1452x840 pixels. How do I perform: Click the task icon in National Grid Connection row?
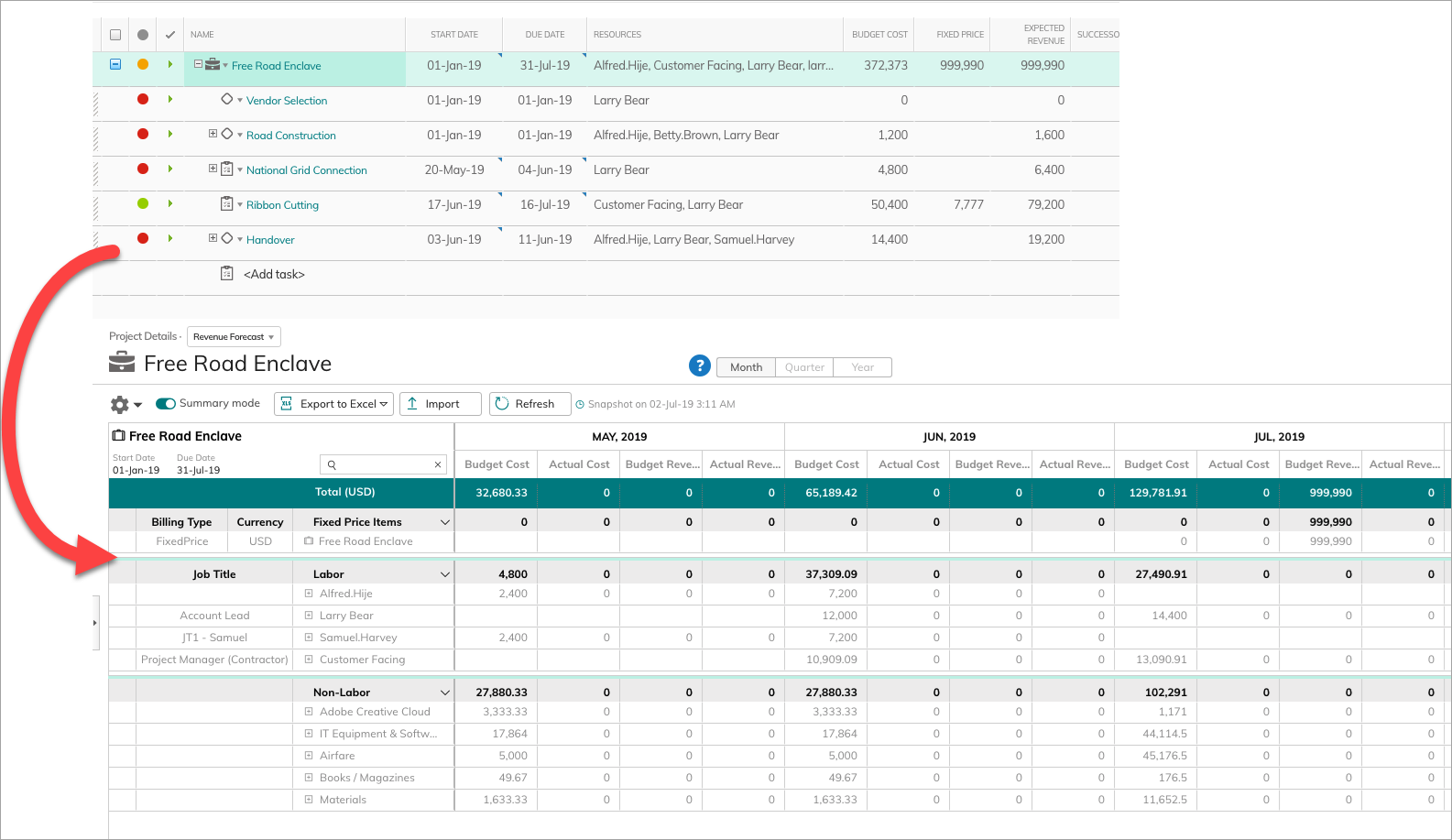click(x=227, y=169)
